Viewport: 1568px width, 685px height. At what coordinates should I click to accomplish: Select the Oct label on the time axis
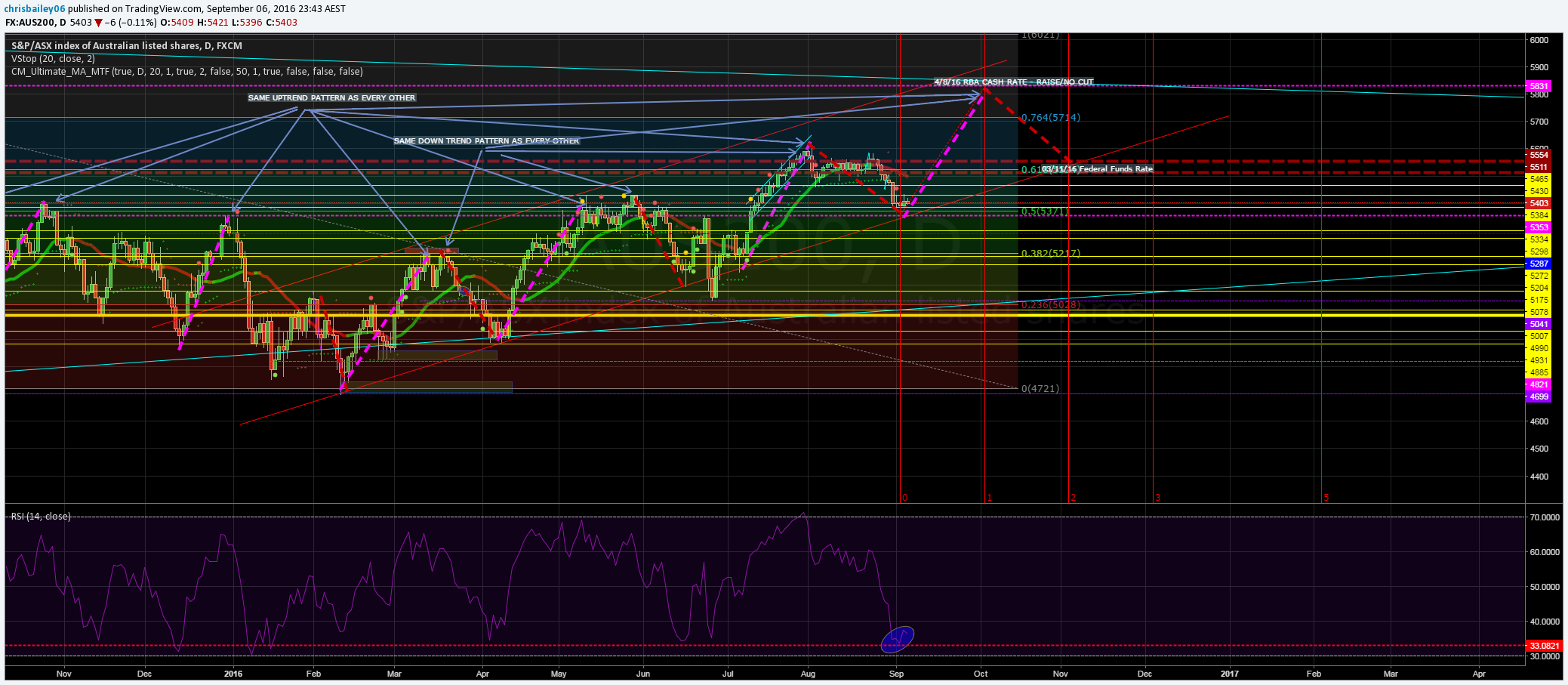tap(981, 674)
